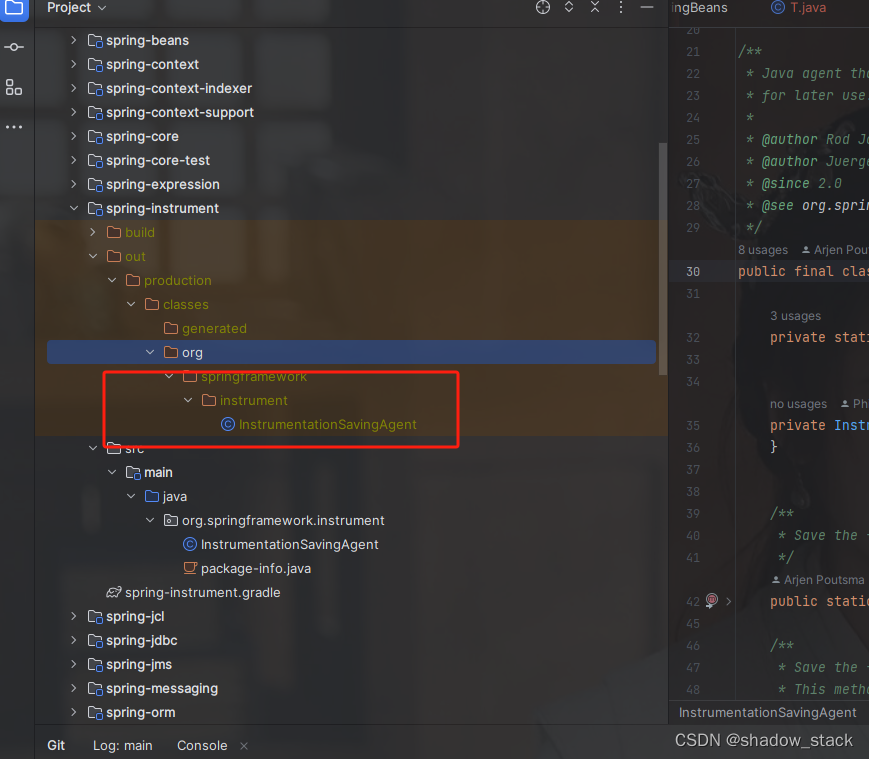The width and height of the screenshot is (869, 759).
Task: Show more tool windows ellipsis
Action: [14, 127]
